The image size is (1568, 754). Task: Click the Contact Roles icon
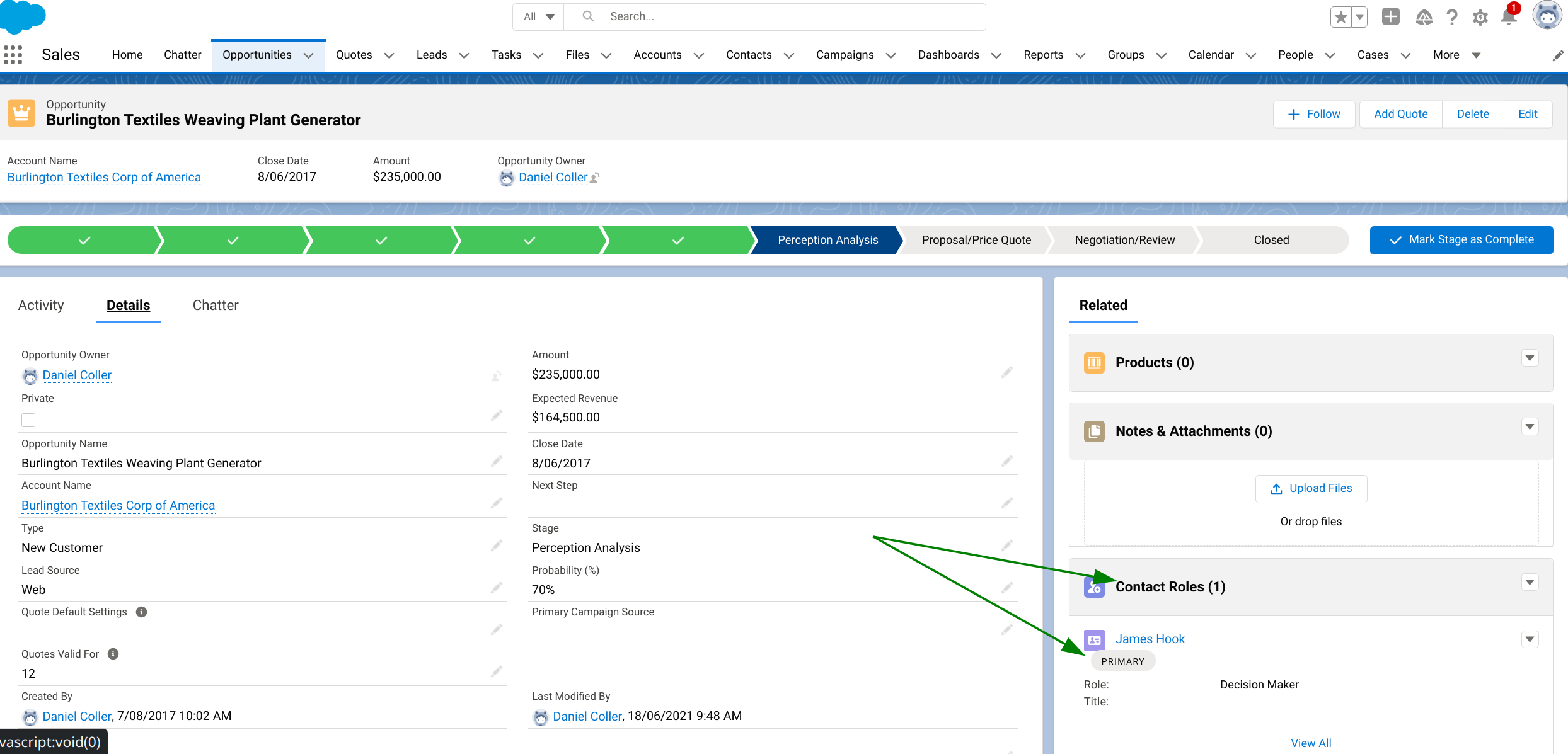[1094, 588]
